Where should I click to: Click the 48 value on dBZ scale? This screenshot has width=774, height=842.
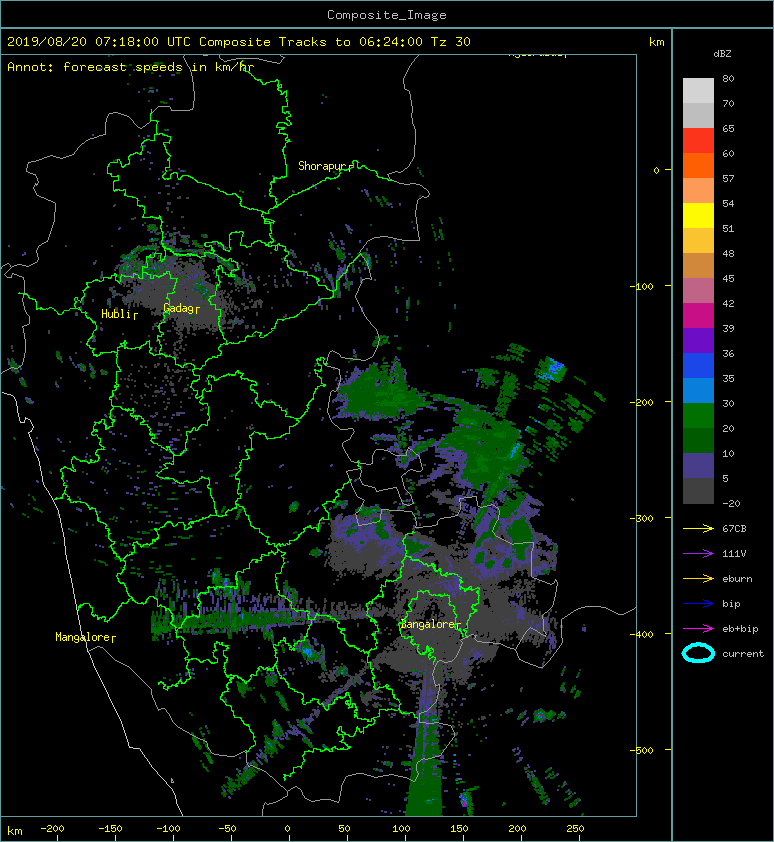728,253
